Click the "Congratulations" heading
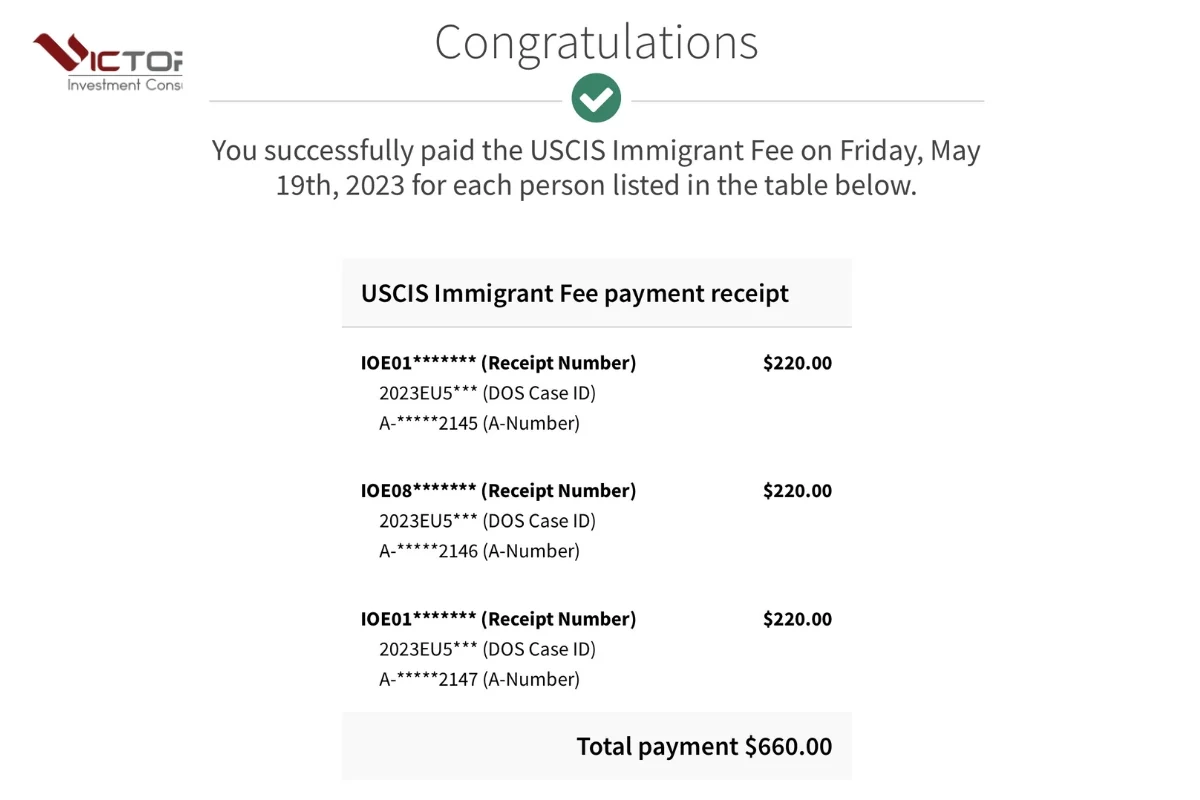 (596, 42)
